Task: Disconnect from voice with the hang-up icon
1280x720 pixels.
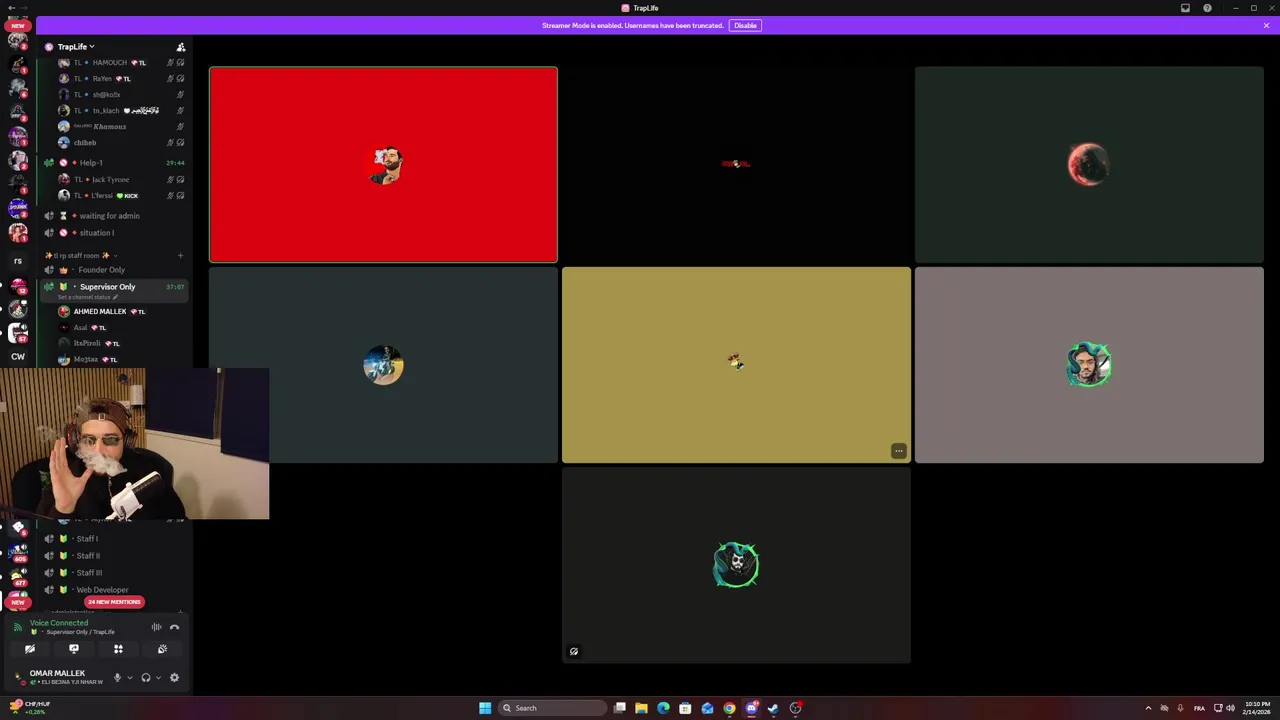Action: point(174,628)
